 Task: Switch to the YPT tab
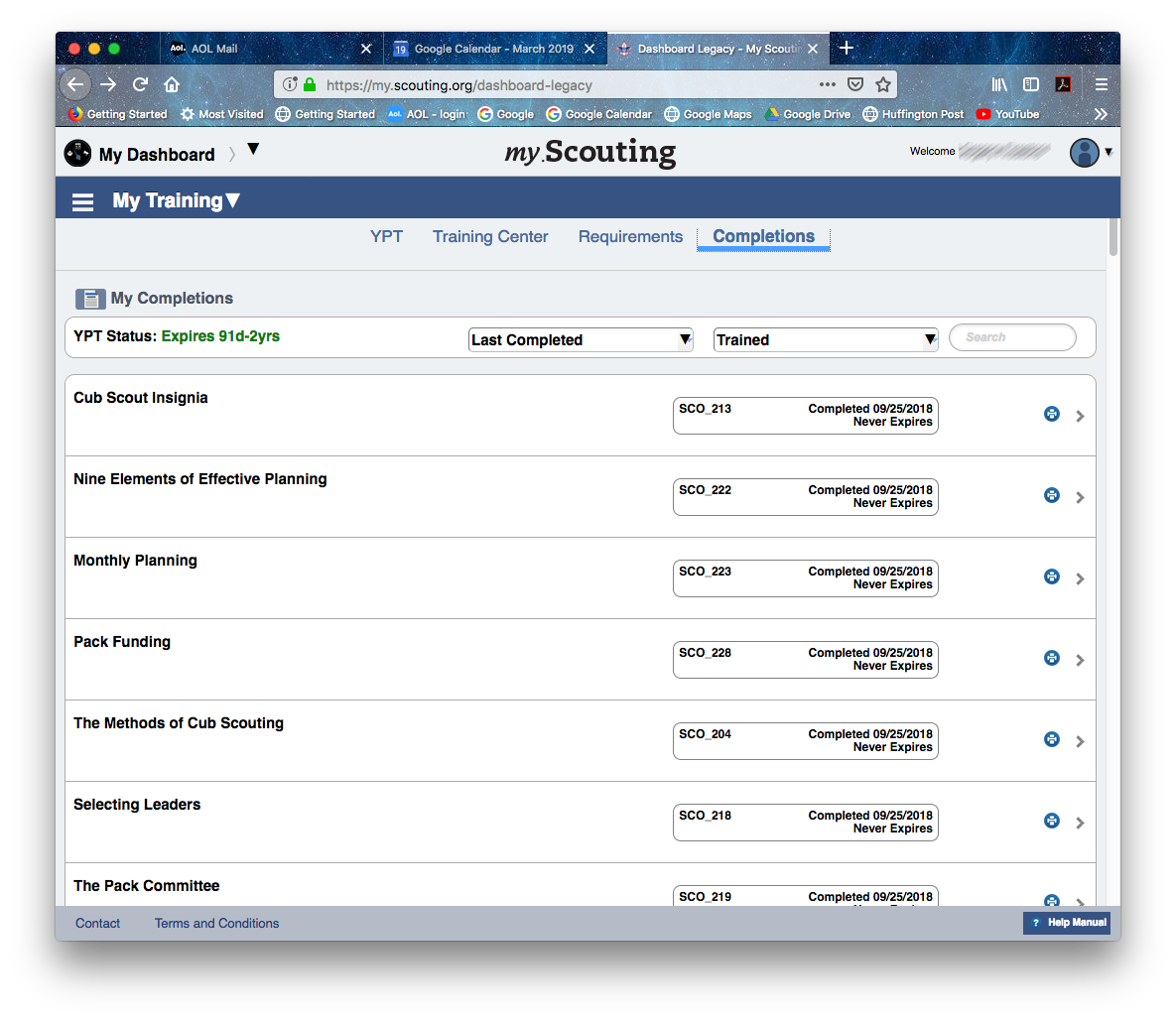coord(386,237)
